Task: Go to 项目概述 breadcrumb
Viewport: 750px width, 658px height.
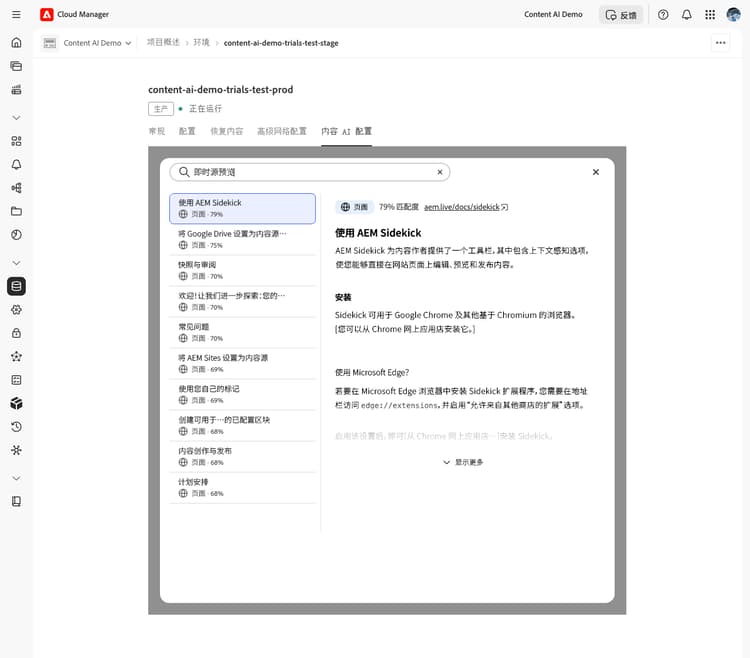Action: click(163, 43)
